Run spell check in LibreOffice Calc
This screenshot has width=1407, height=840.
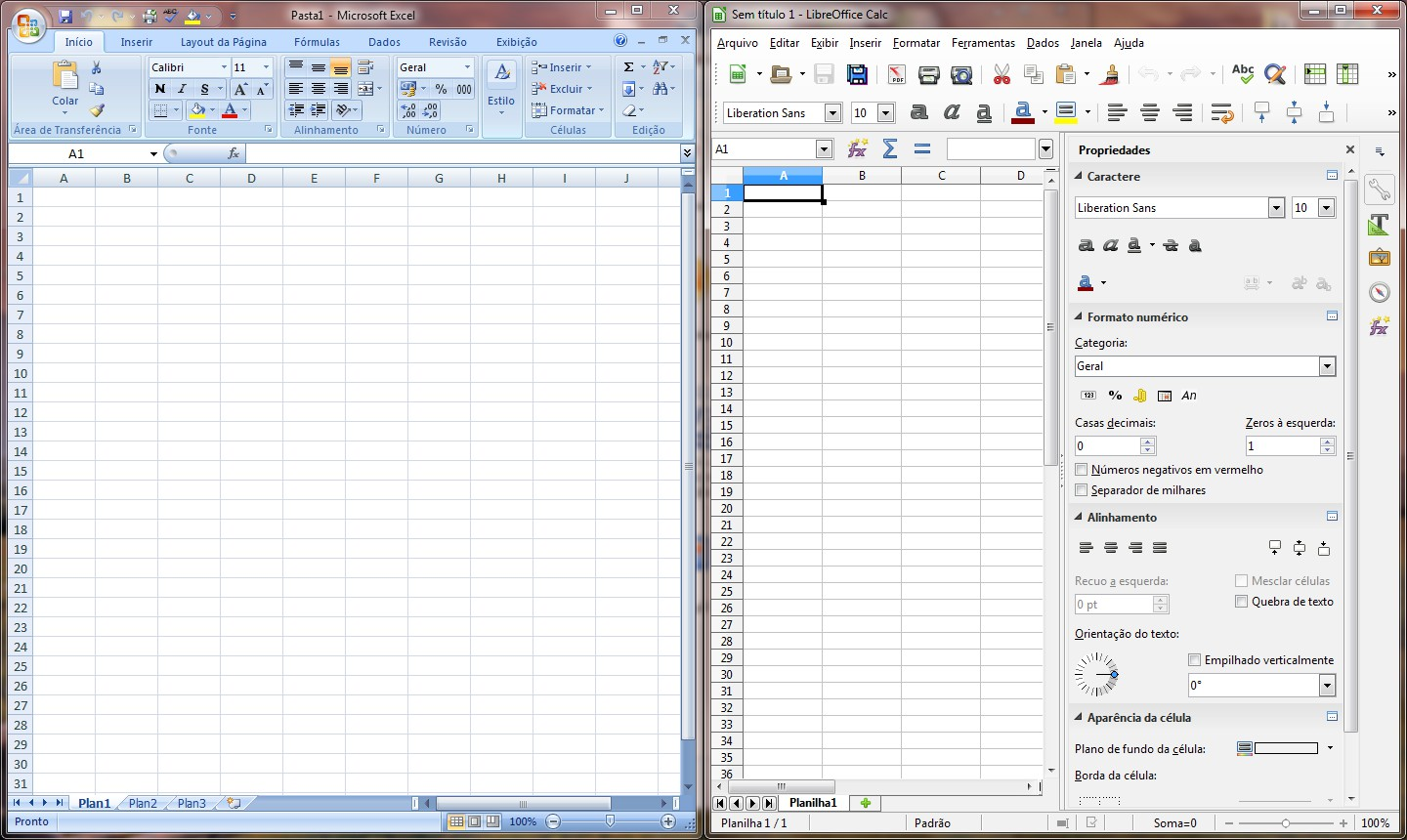tap(1243, 74)
